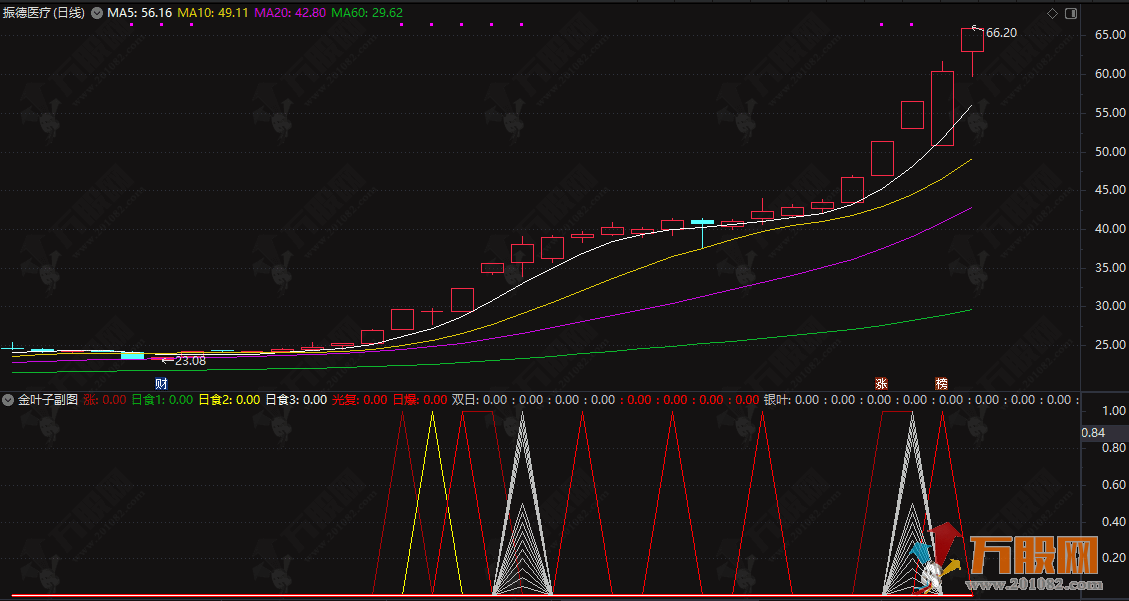Viewport: 1129px width, 601px height.
Task: Expand the 金叶子副图 indicator dropdown arrow
Action: coord(8,399)
